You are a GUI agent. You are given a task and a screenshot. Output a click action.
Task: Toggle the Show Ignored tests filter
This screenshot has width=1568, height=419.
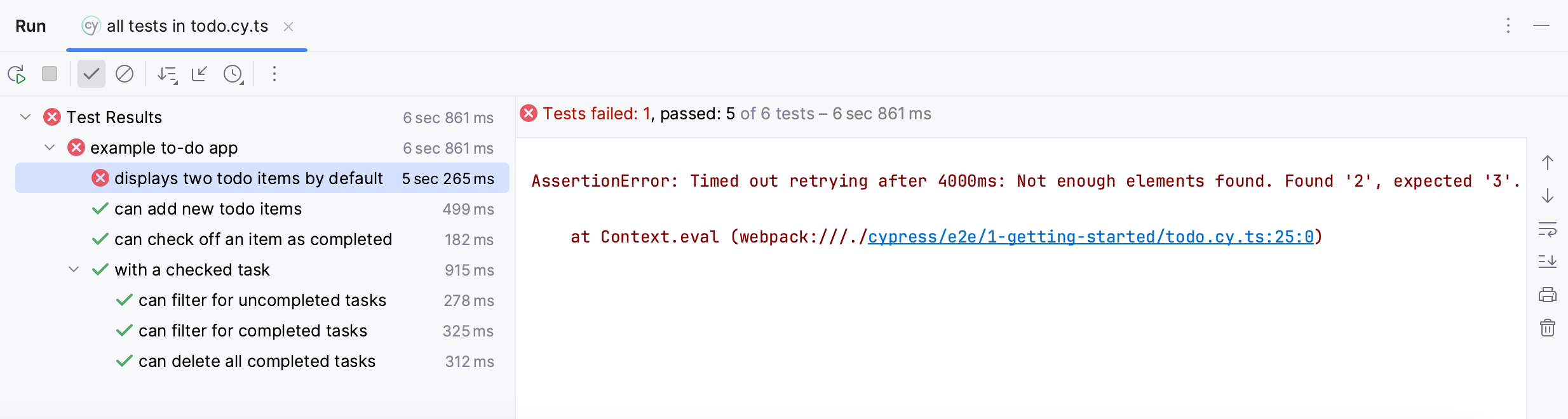pyautogui.click(x=125, y=74)
